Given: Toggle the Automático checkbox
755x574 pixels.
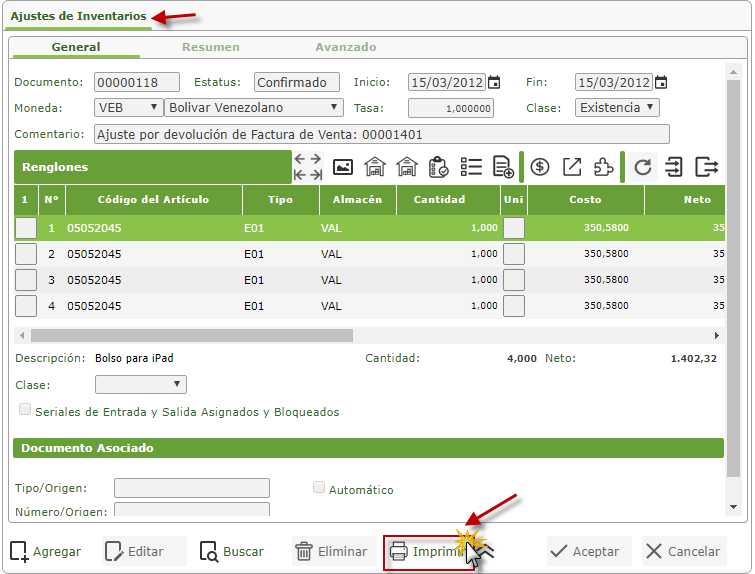Looking at the screenshot, I should [320, 488].
